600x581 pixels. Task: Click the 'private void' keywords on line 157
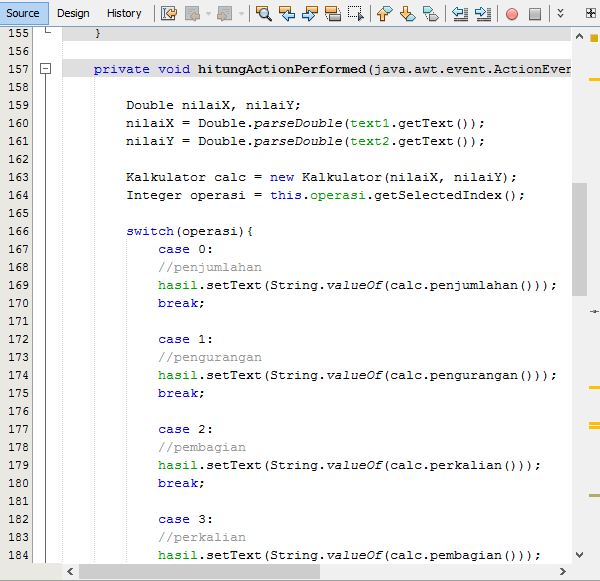pyautogui.click(x=142, y=69)
